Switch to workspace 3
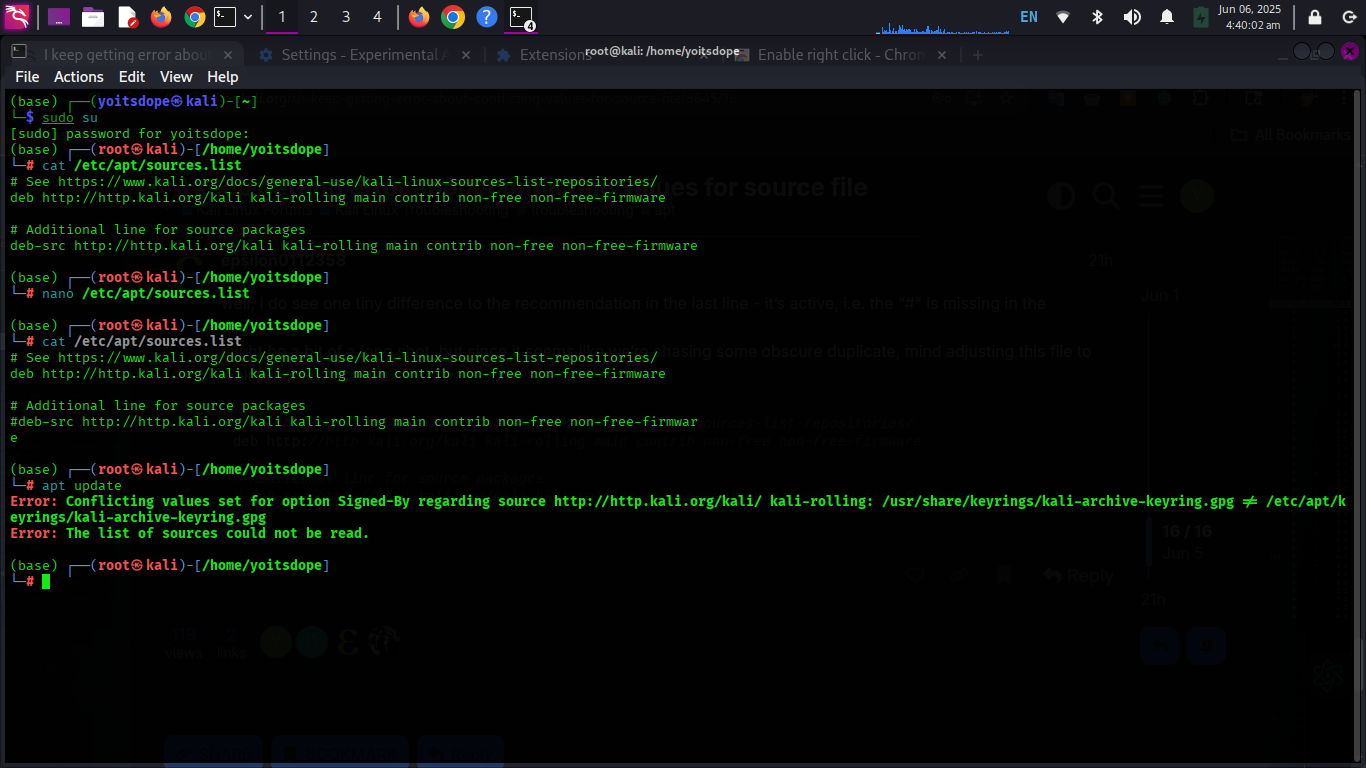The width and height of the screenshot is (1366, 768). coord(346,16)
